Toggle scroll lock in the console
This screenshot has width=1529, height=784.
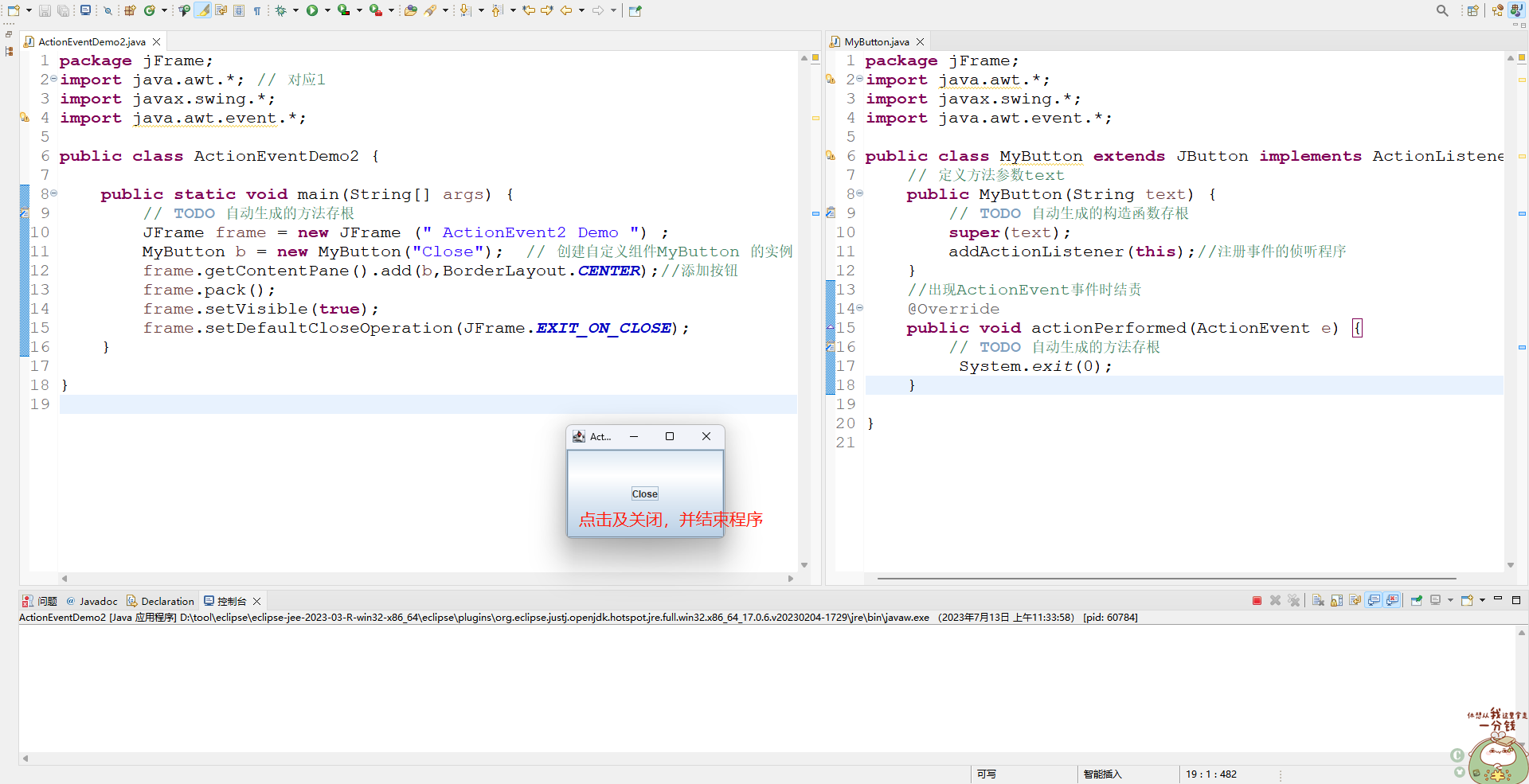1336,600
